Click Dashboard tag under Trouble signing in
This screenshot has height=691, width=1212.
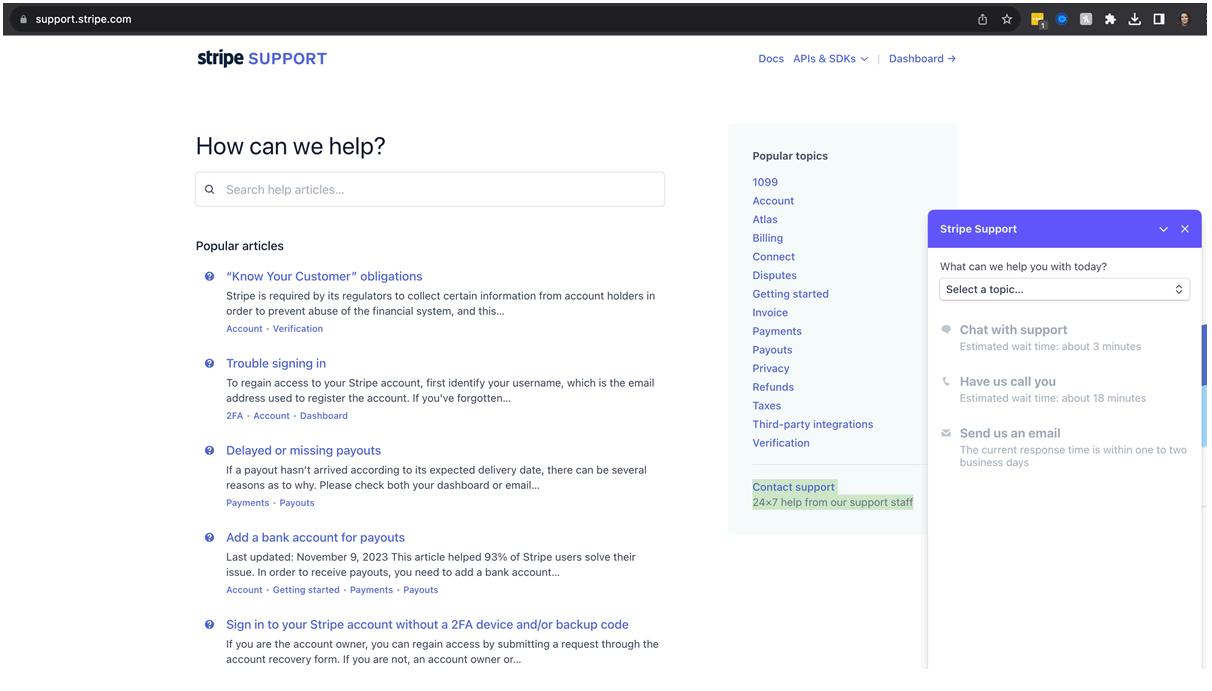click(324, 416)
